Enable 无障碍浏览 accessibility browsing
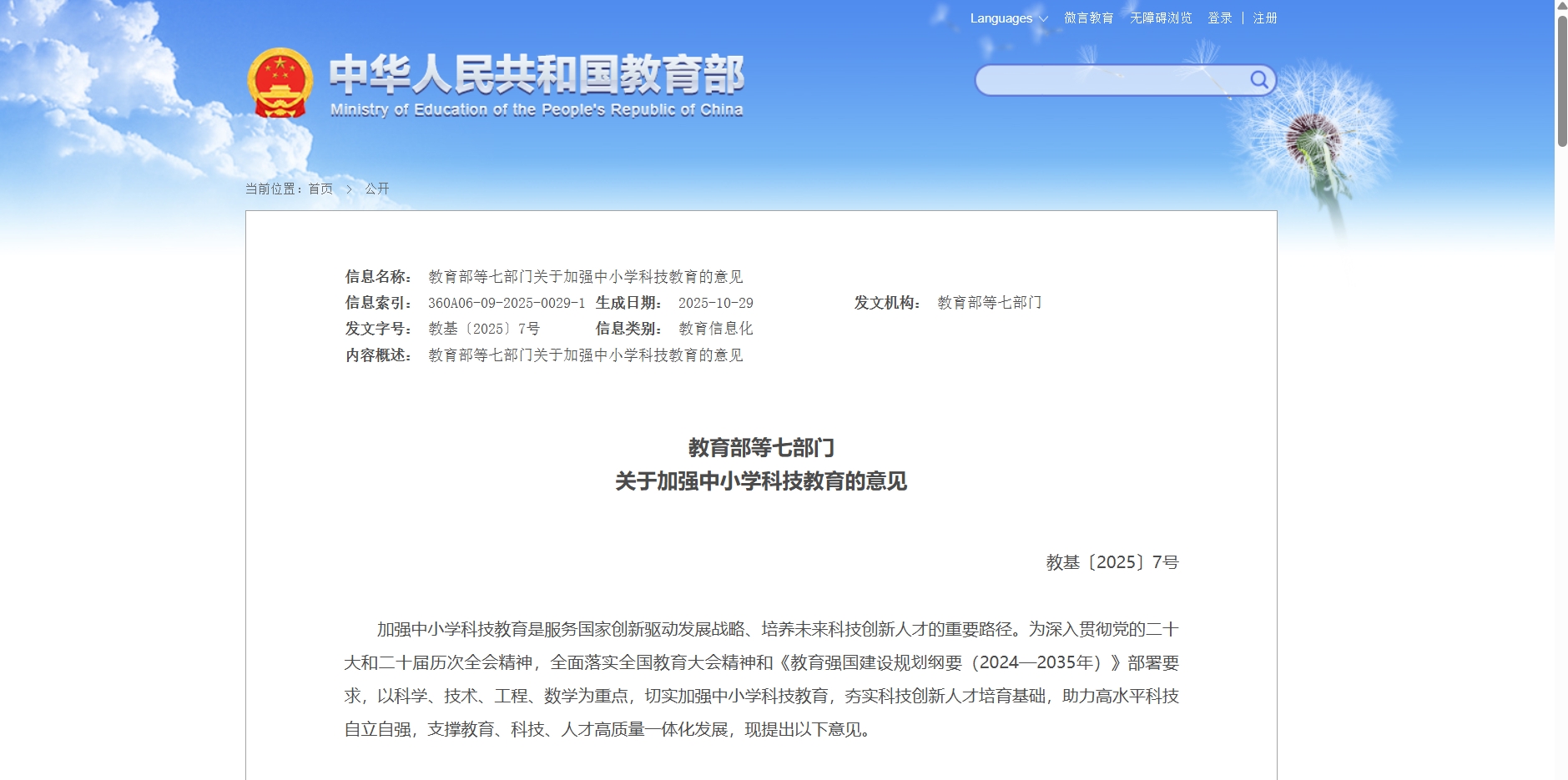The width and height of the screenshot is (1568, 780). pos(1161,18)
